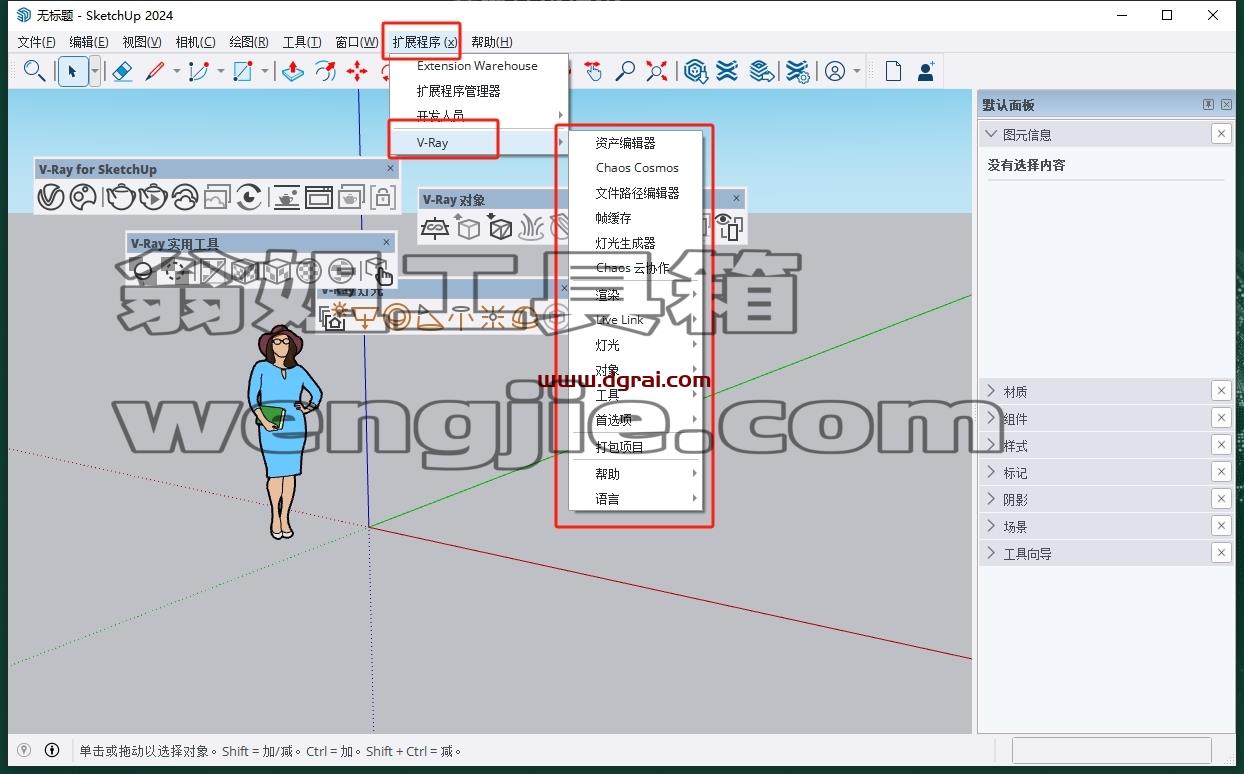
Task: Expand the 样式 panel section
Action: (991, 445)
